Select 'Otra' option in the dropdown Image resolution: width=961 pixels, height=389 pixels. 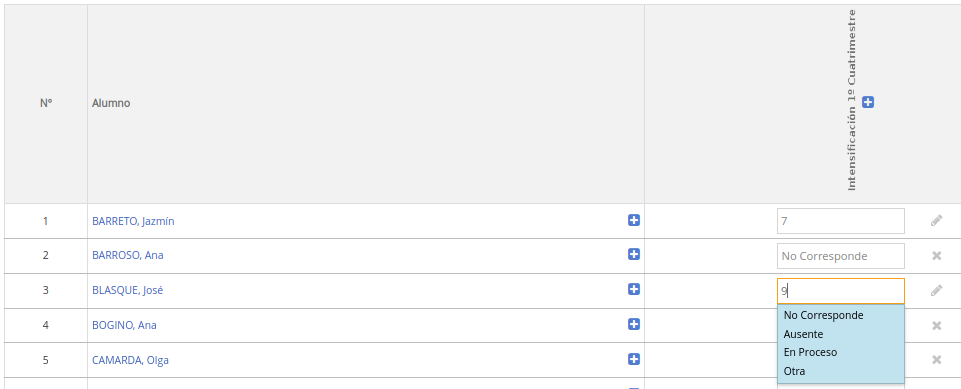point(794,371)
